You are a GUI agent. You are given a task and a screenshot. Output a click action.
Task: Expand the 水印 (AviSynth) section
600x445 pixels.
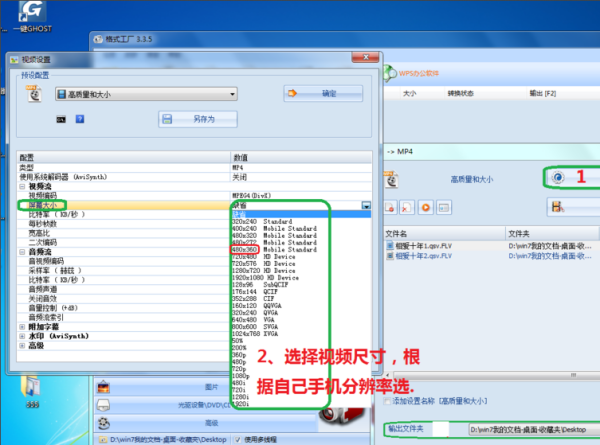22,336
